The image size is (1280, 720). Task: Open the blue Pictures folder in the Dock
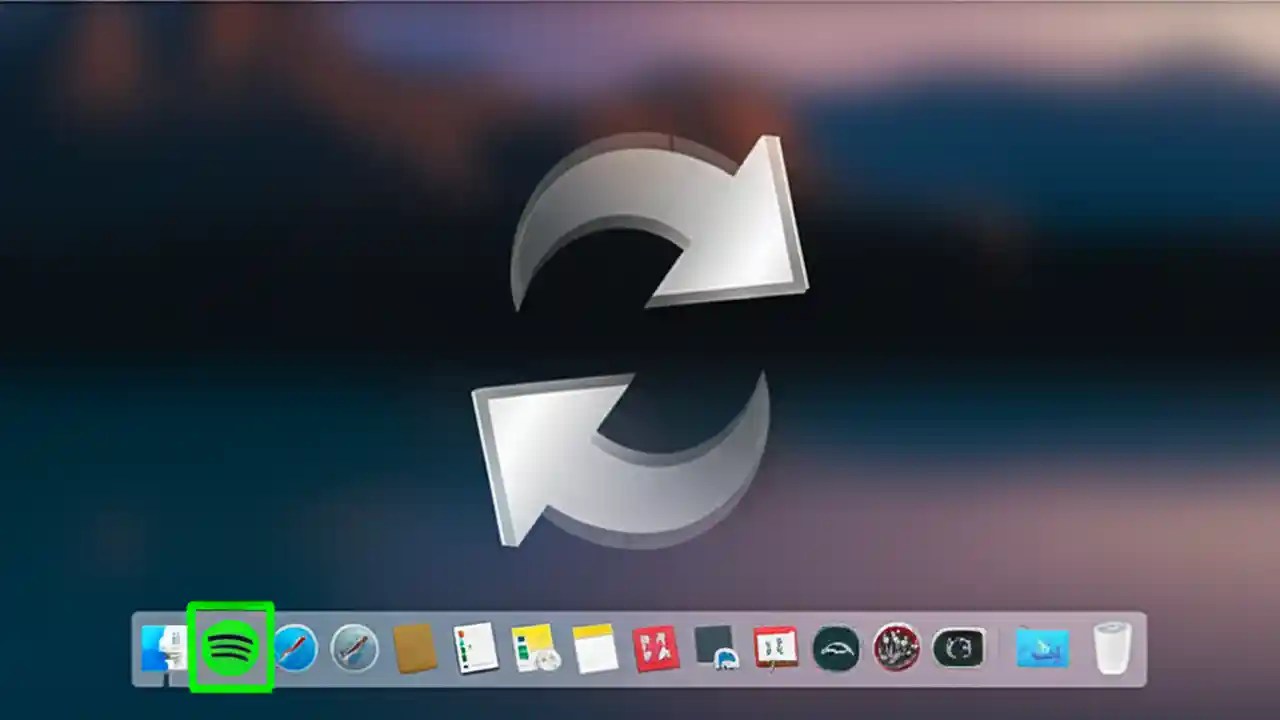[1043, 648]
